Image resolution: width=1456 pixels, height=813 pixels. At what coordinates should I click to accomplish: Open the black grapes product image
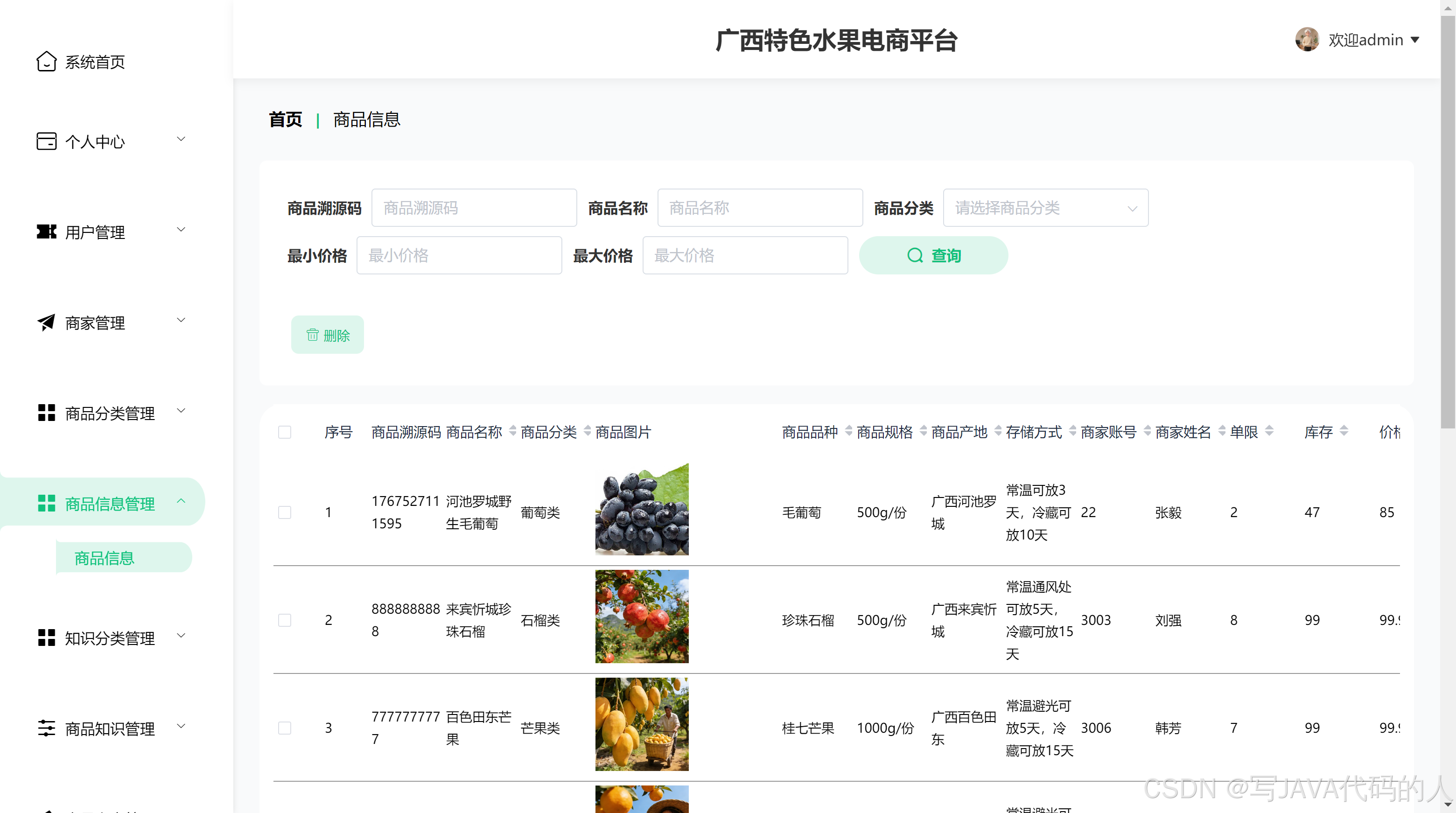tap(642, 509)
